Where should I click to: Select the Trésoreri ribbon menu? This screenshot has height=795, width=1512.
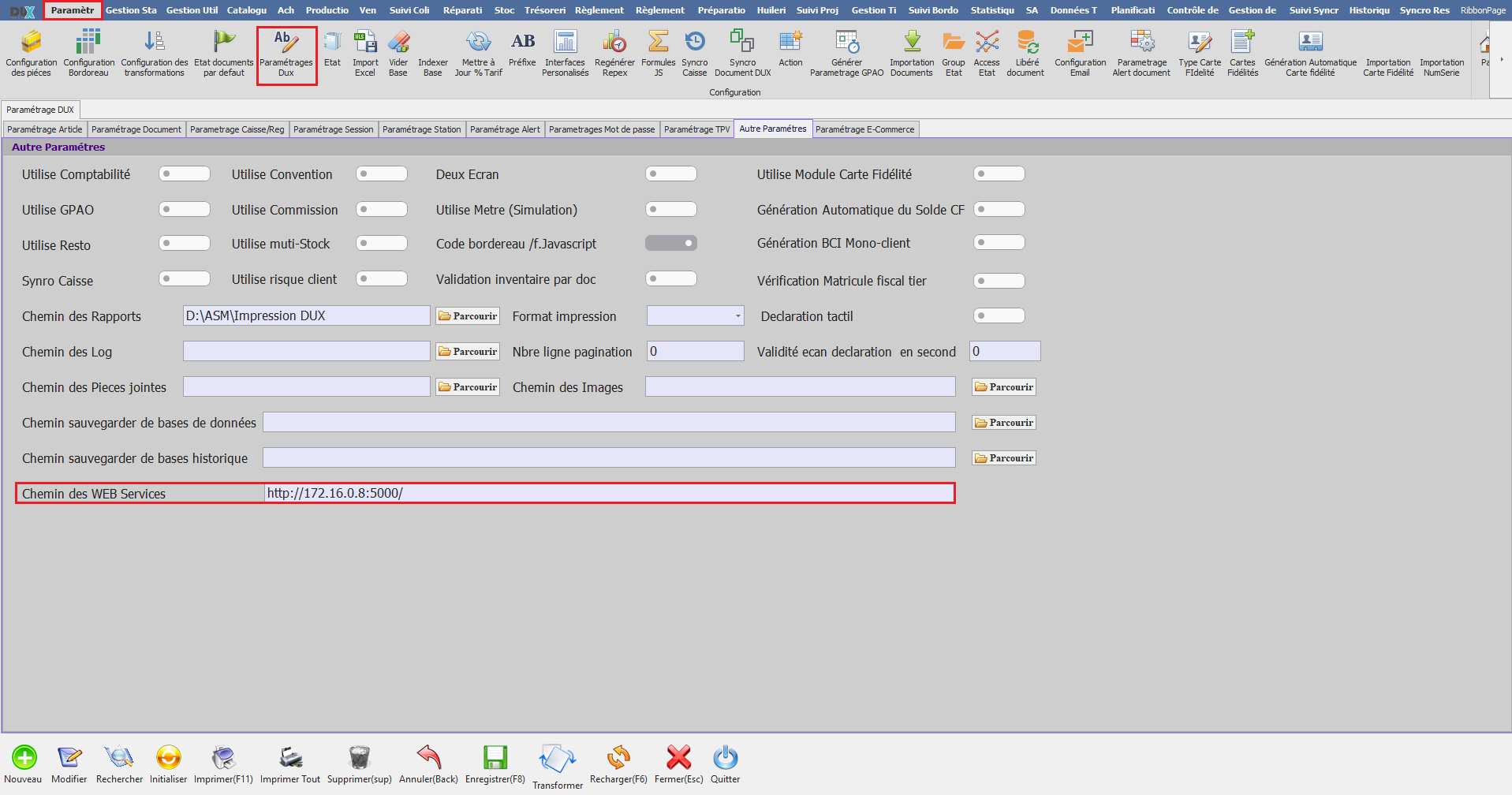544,9
